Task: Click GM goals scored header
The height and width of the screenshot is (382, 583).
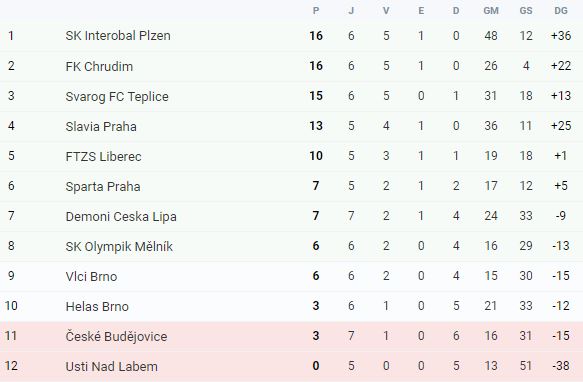Action: click(x=491, y=11)
